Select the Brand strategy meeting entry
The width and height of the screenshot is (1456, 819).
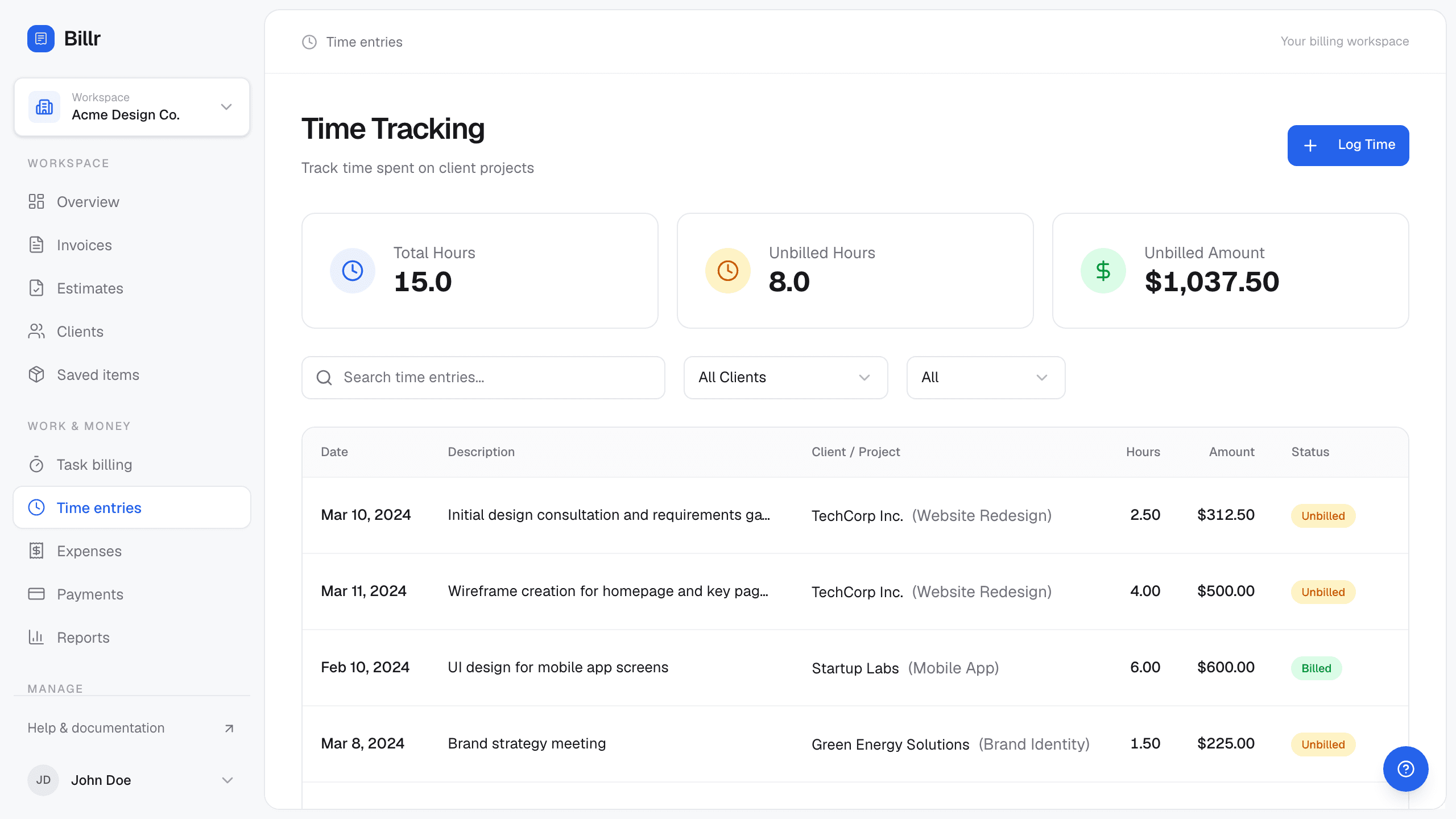click(855, 744)
